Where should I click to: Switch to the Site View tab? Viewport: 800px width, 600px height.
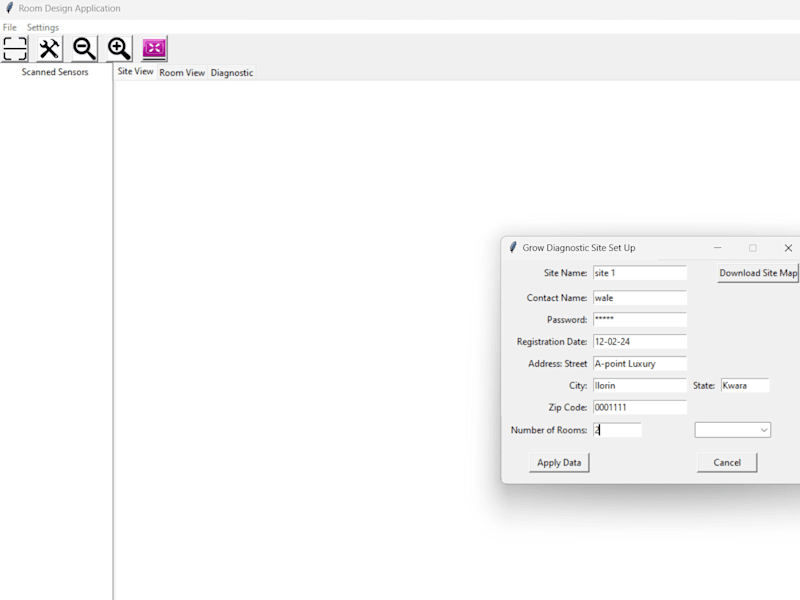coord(135,72)
